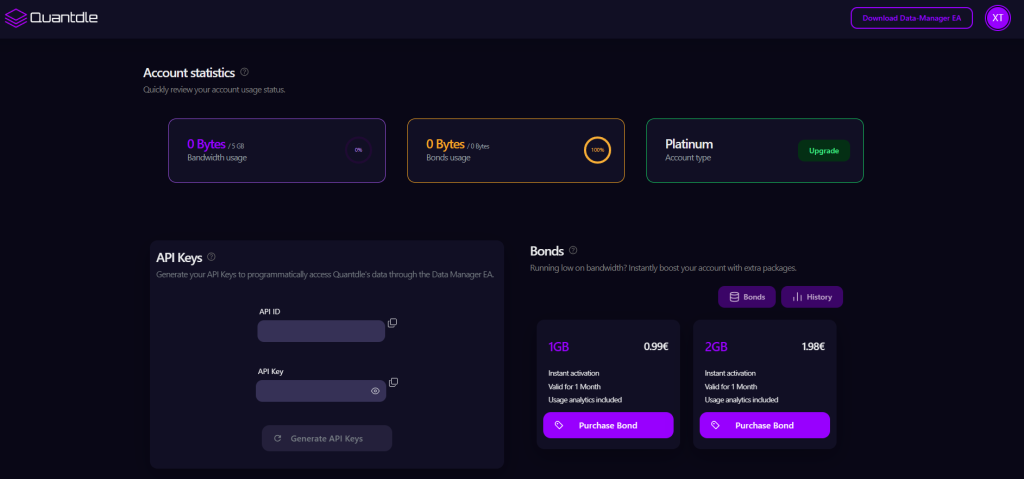
Task: Click Generate API Keys button
Action: pos(327,438)
